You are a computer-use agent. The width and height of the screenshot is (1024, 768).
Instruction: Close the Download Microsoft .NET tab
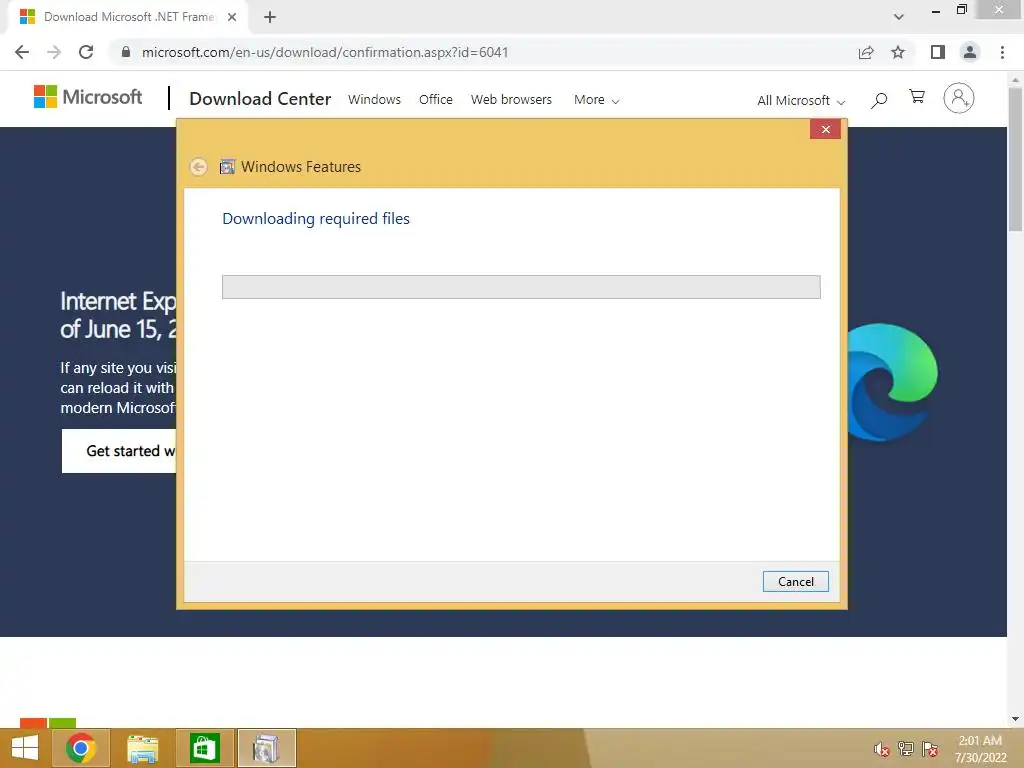click(232, 17)
